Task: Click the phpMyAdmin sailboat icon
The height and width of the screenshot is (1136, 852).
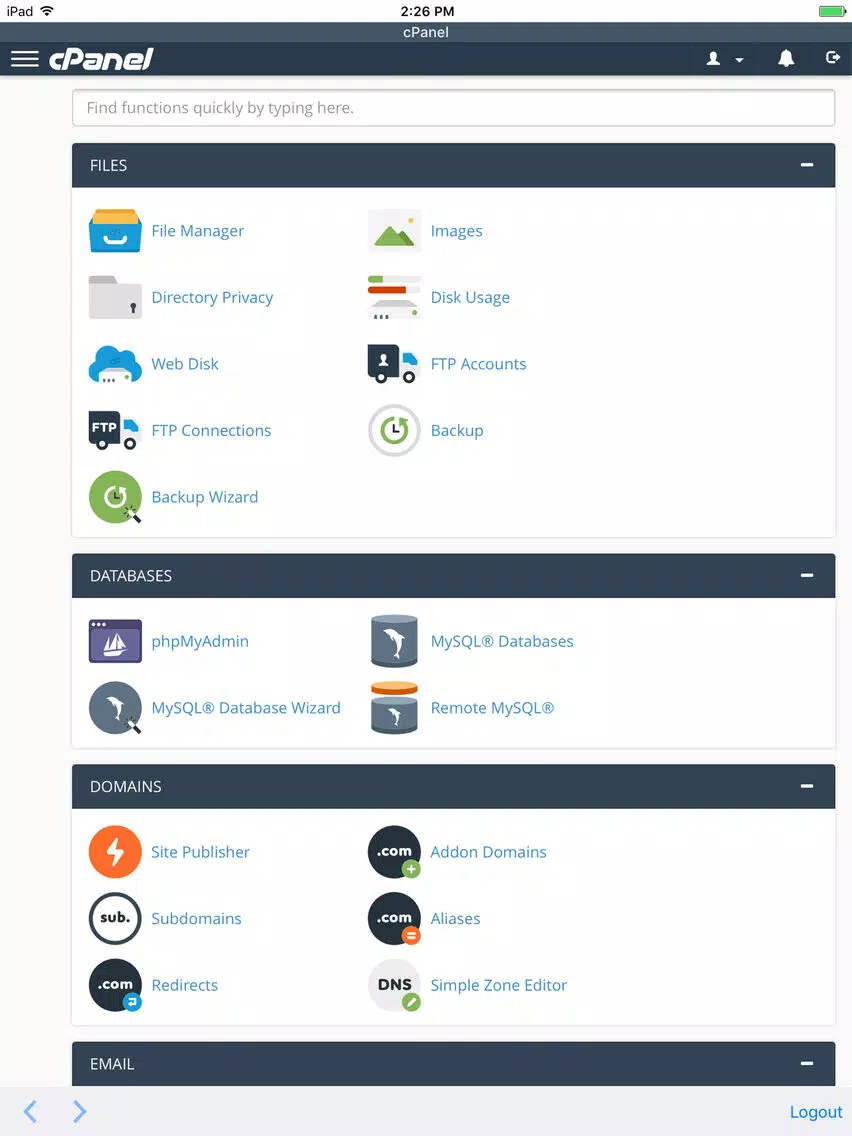Action: tap(115, 641)
